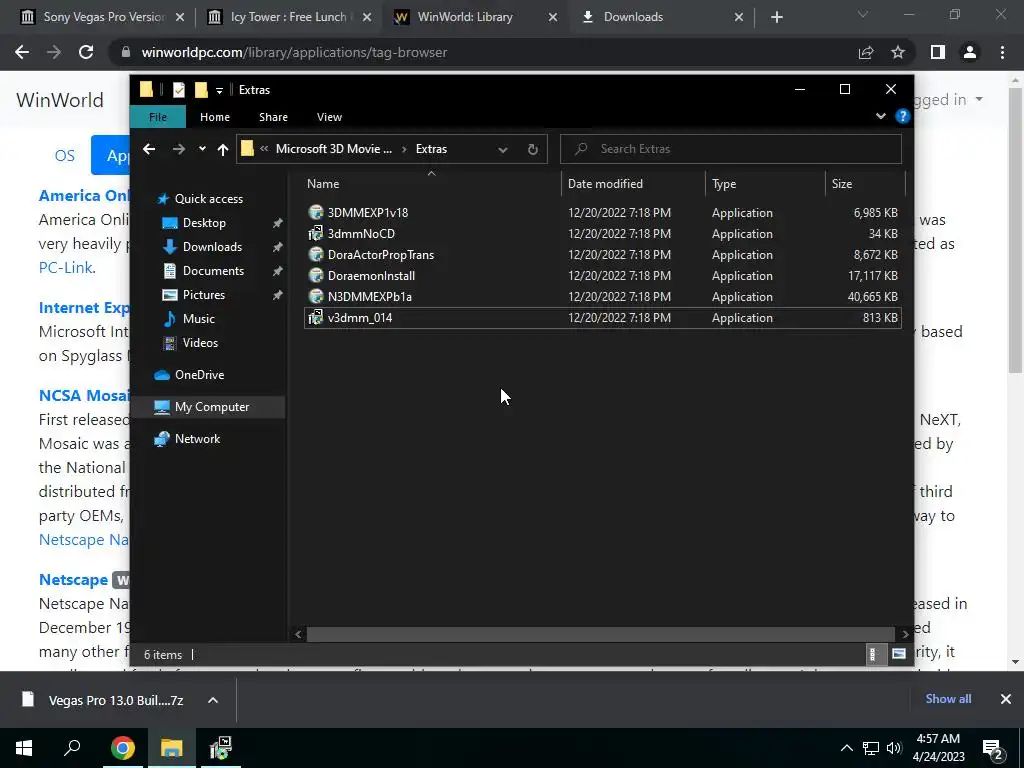Go forward in File Explorer
The width and height of the screenshot is (1024, 768).
[x=178, y=149]
